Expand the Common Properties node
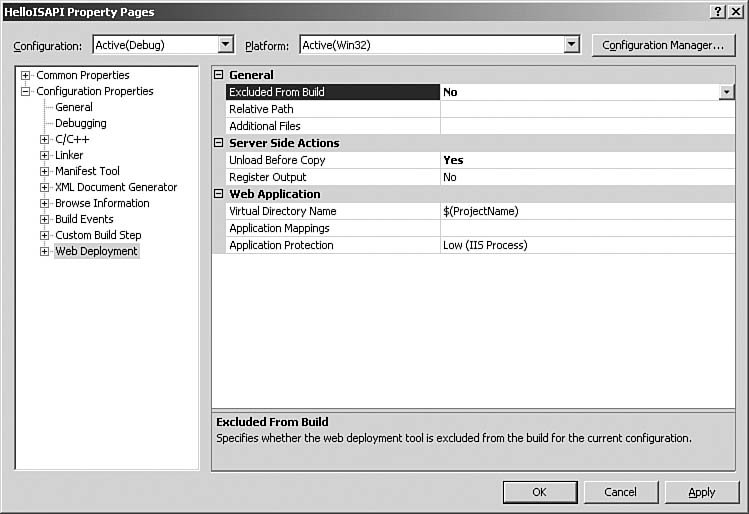The image size is (749, 514). pos(25,75)
